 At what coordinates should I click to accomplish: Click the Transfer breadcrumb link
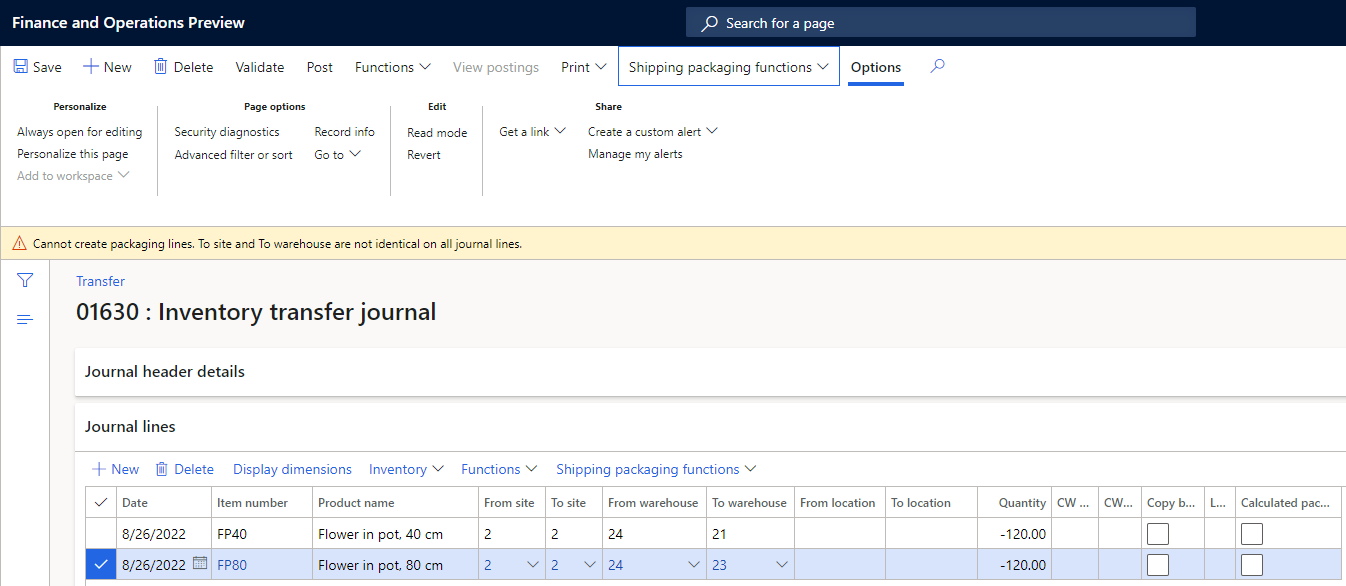point(100,281)
